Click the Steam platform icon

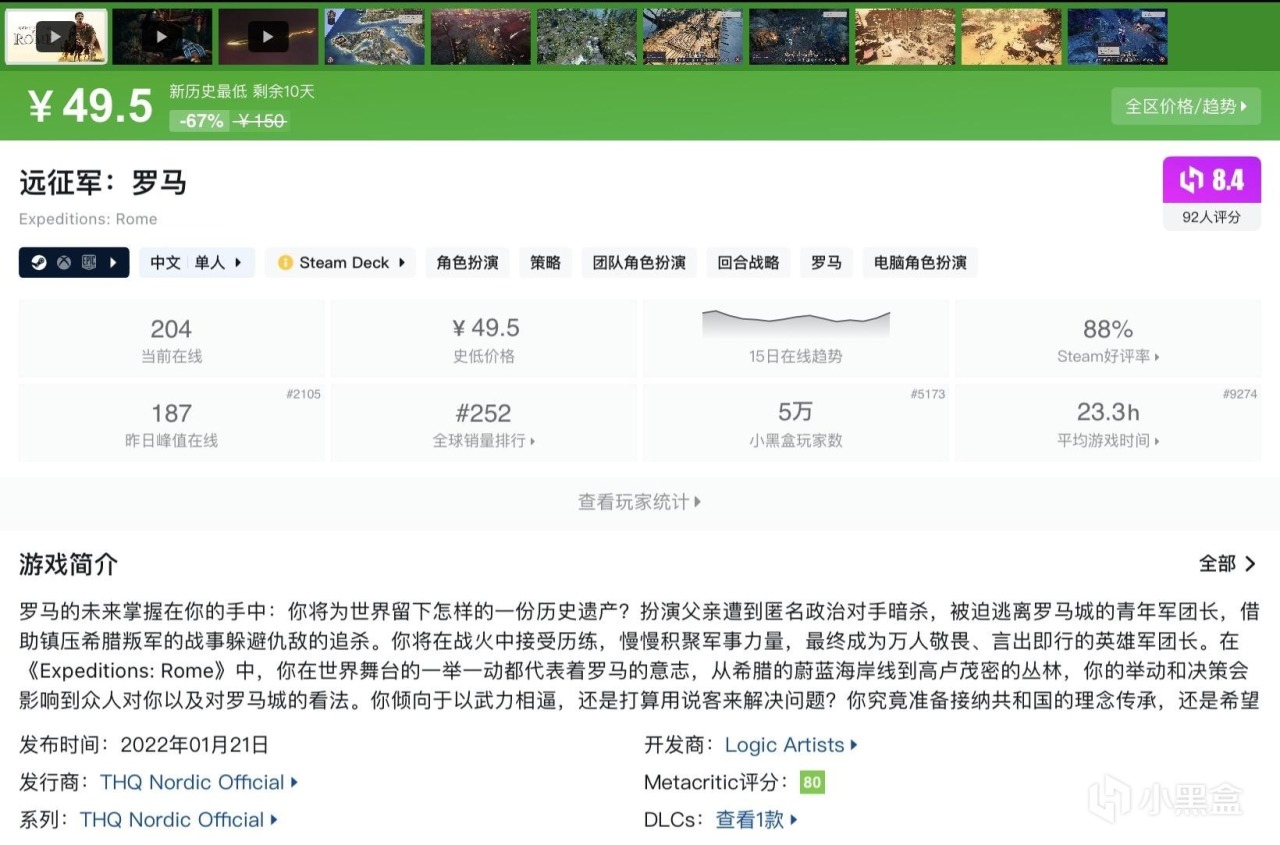coord(37,263)
